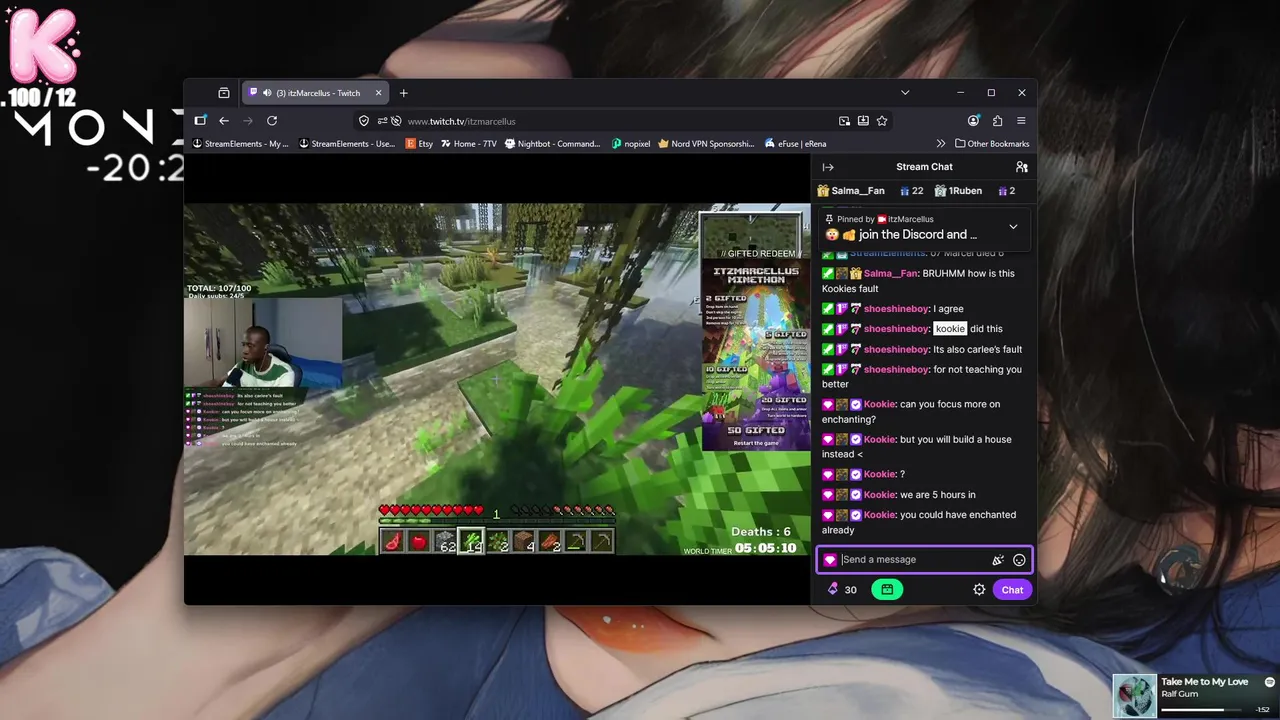Open StreamElements - My bookmark
The image size is (1280, 720).
(x=240, y=144)
